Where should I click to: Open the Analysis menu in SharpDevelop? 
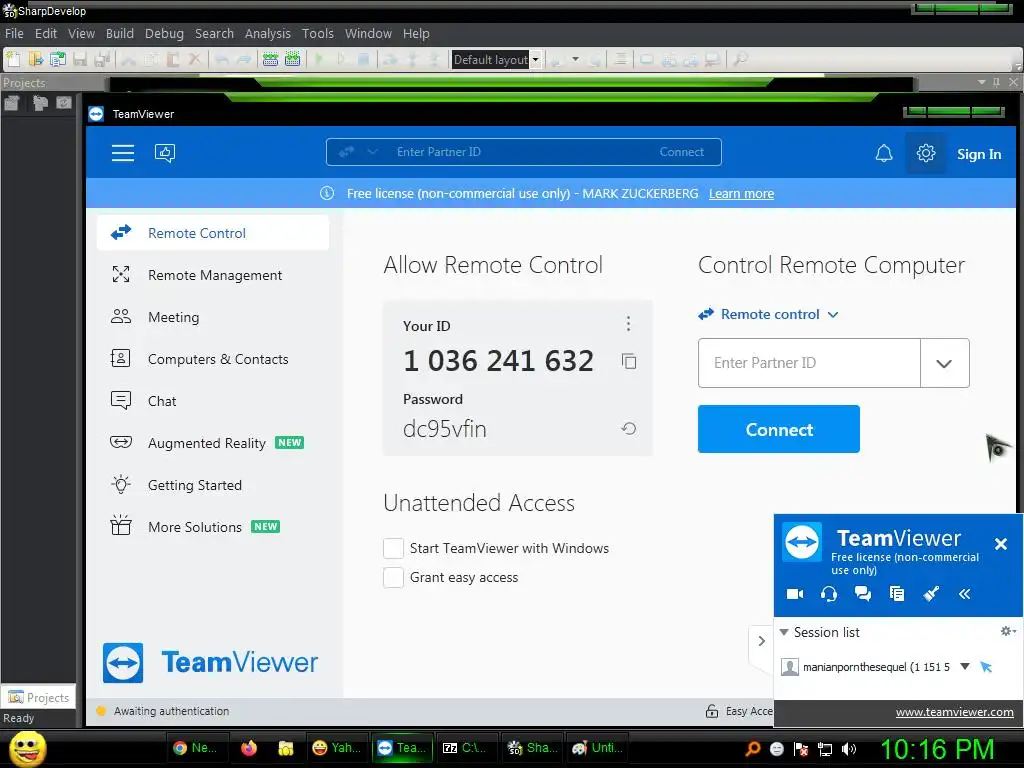point(268,33)
